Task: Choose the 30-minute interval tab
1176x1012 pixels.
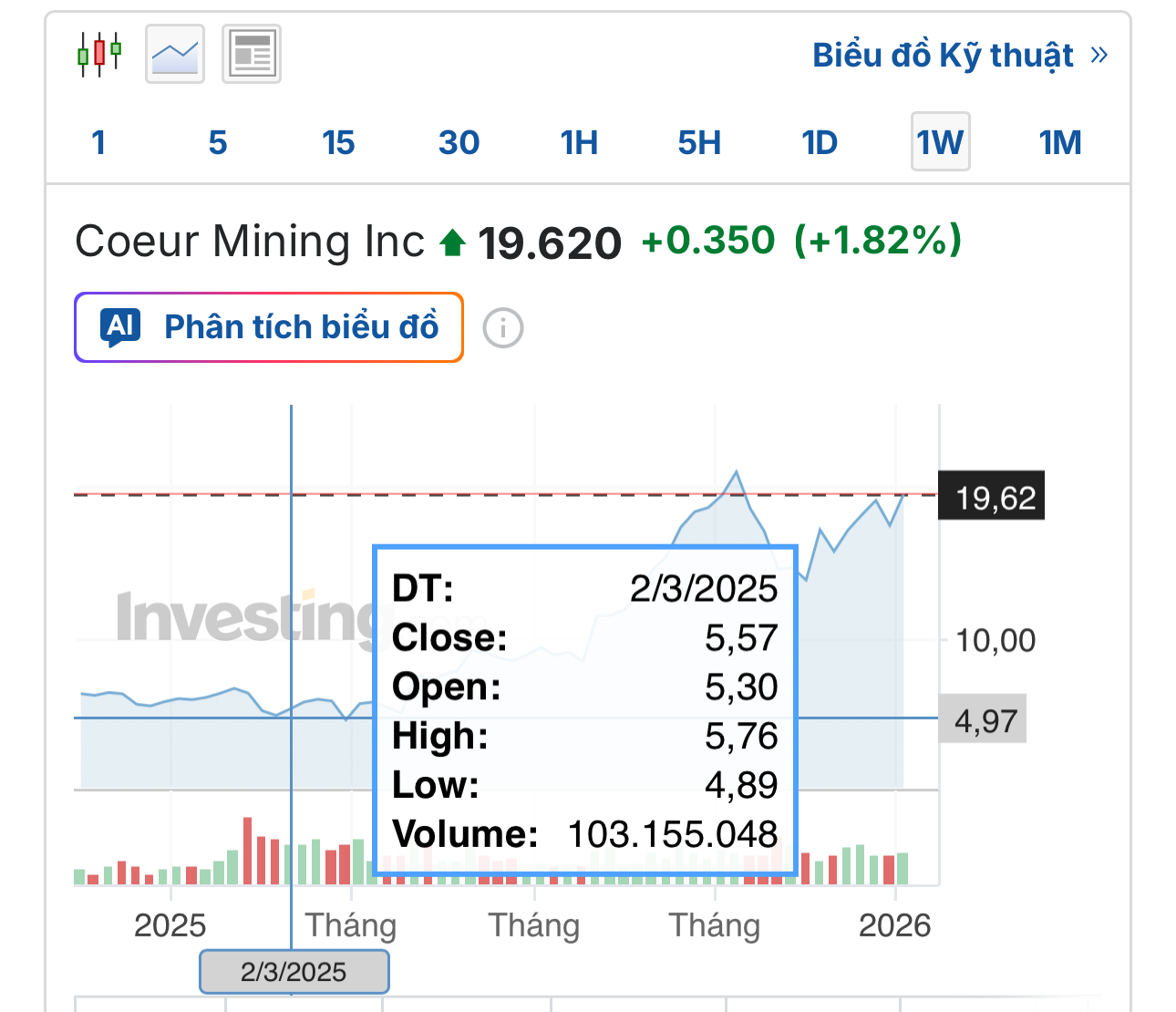Action: coord(459,142)
